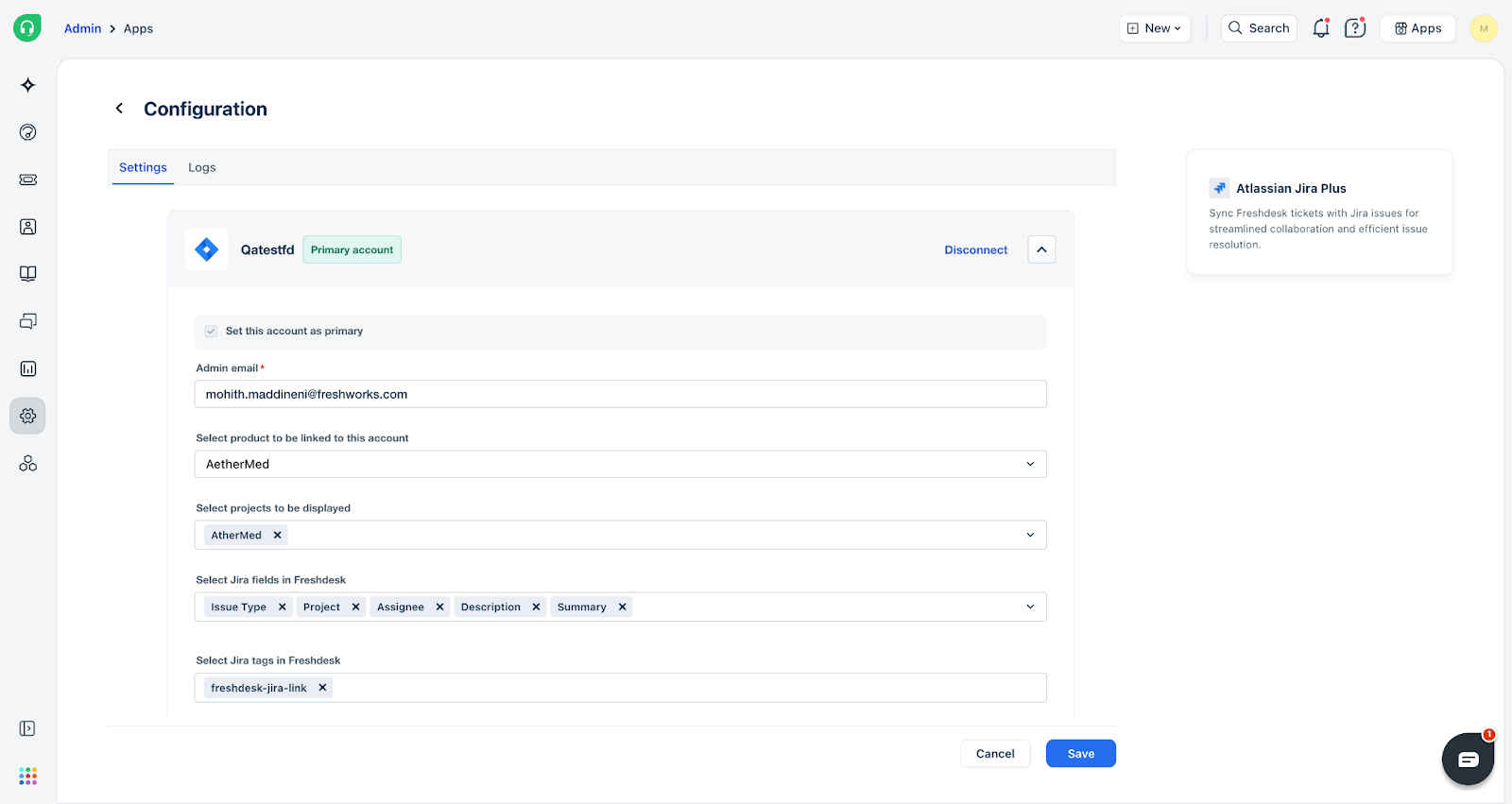Click the Primary account badge

352,249
